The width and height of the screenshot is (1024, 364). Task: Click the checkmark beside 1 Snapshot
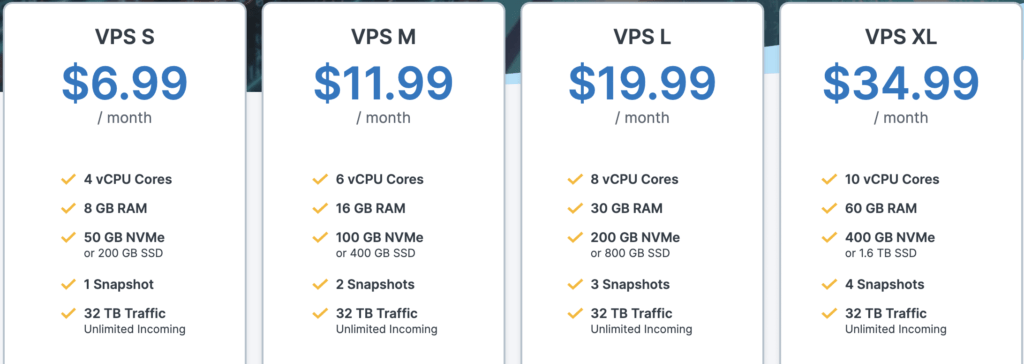(69, 284)
